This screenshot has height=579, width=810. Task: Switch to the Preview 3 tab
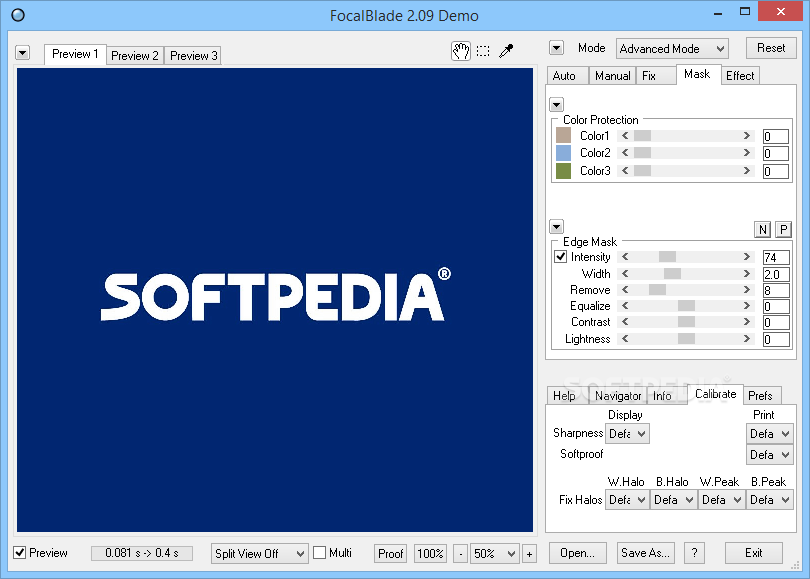194,55
